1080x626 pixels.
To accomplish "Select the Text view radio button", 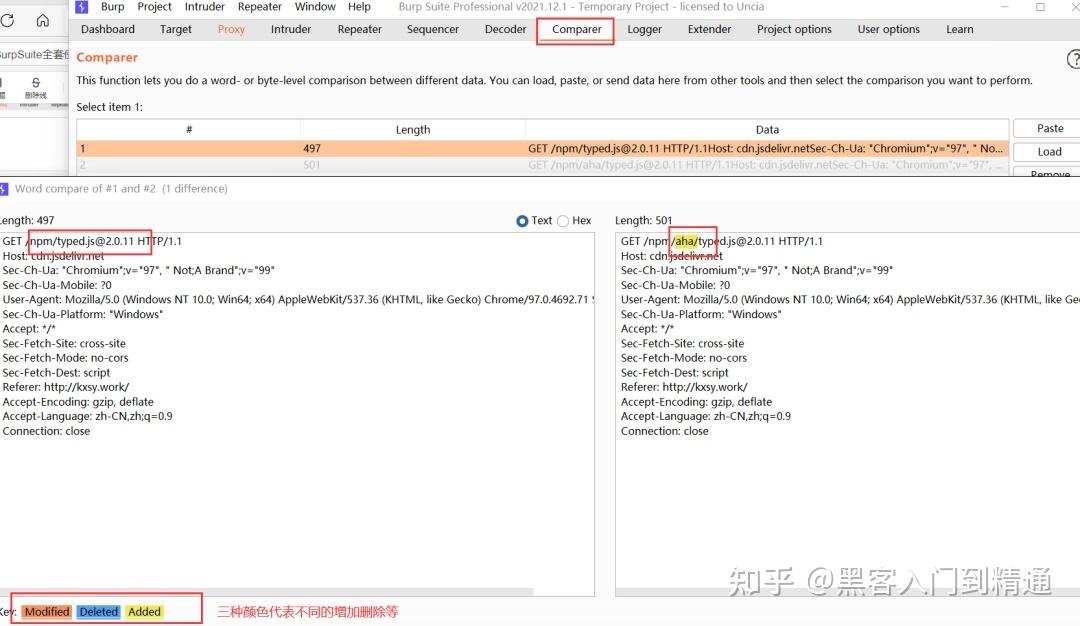I will coord(521,222).
